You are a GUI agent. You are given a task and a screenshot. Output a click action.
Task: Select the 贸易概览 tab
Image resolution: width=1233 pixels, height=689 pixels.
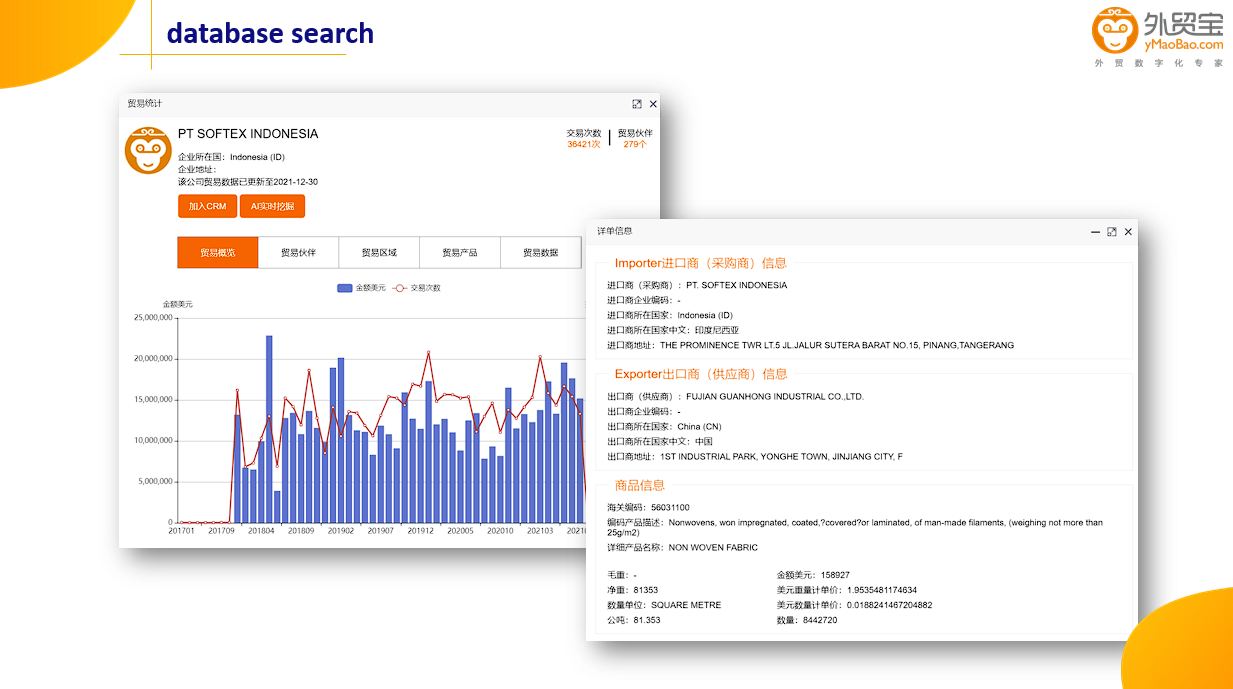pos(217,253)
